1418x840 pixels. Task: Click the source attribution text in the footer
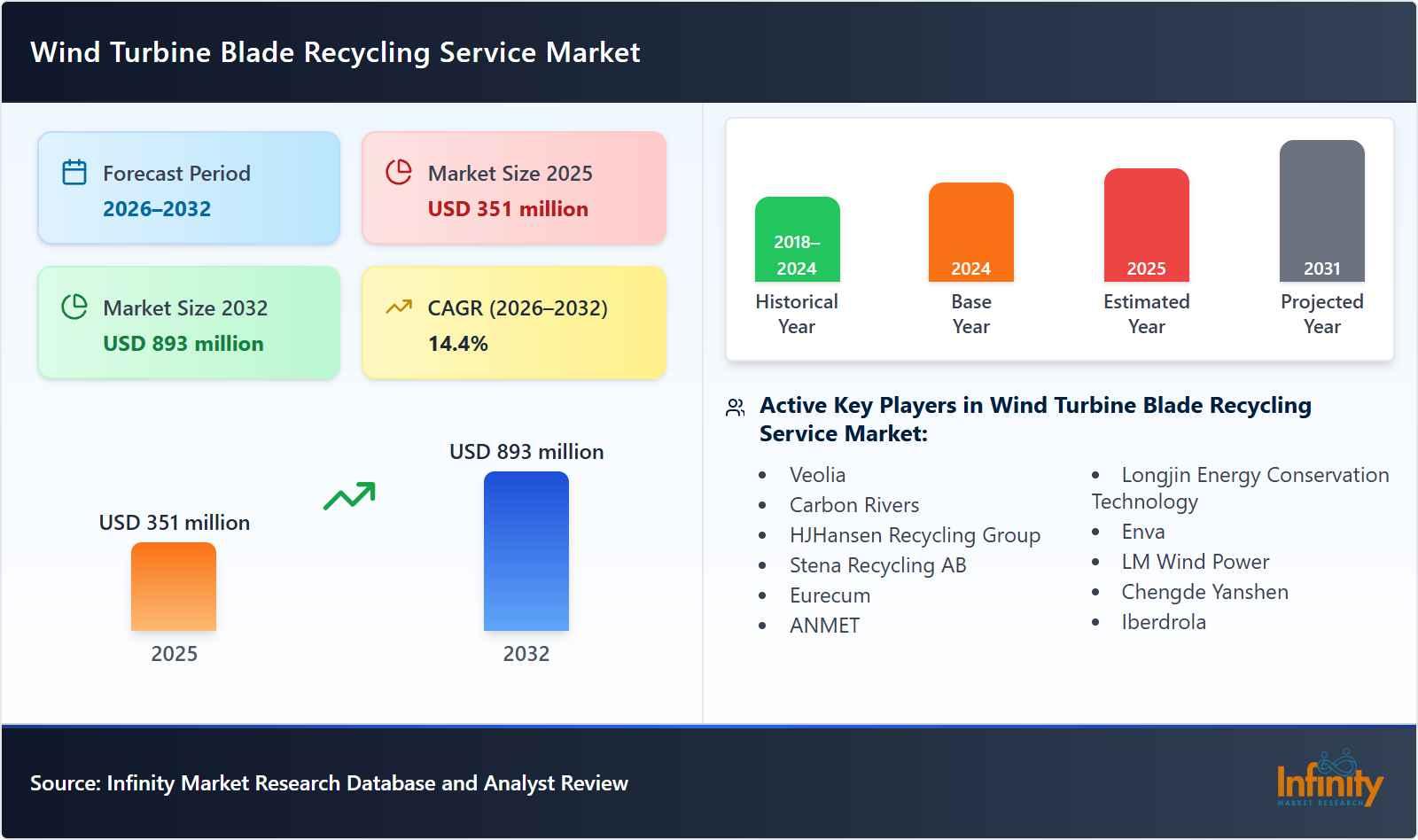pos(330,783)
